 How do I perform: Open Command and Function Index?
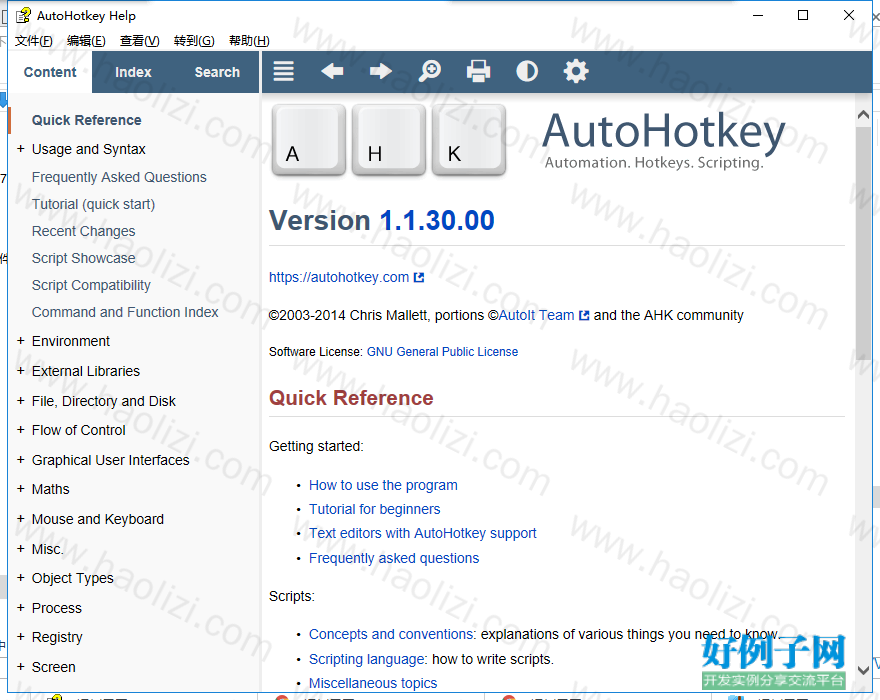125,312
